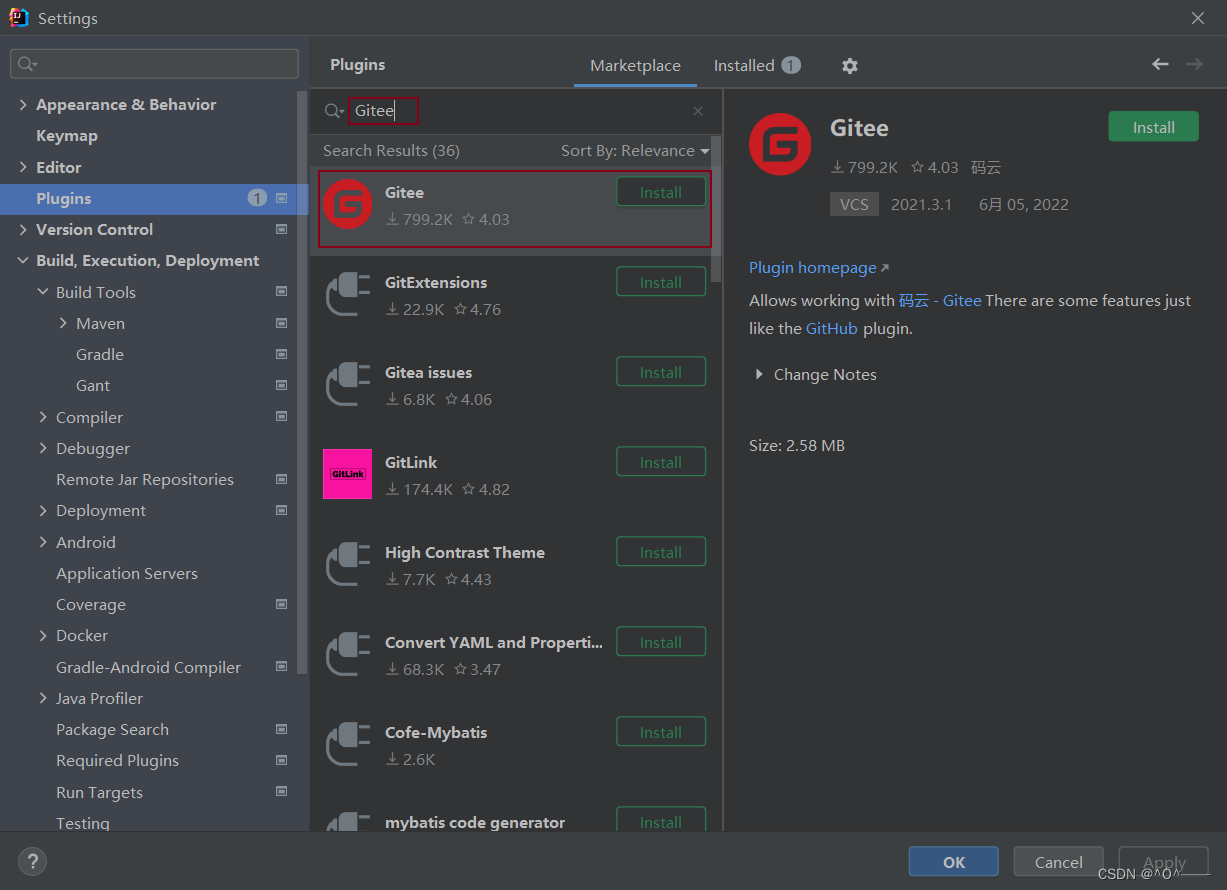Expand the Change Notes section
The width and height of the screenshot is (1227, 890).
pyautogui.click(x=758, y=375)
